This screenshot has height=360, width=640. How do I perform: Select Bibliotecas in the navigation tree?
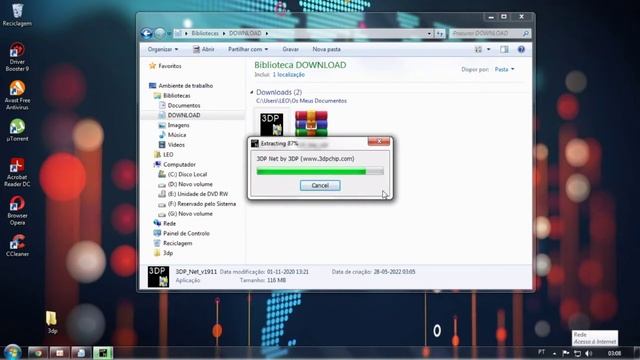tap(177, 96)
